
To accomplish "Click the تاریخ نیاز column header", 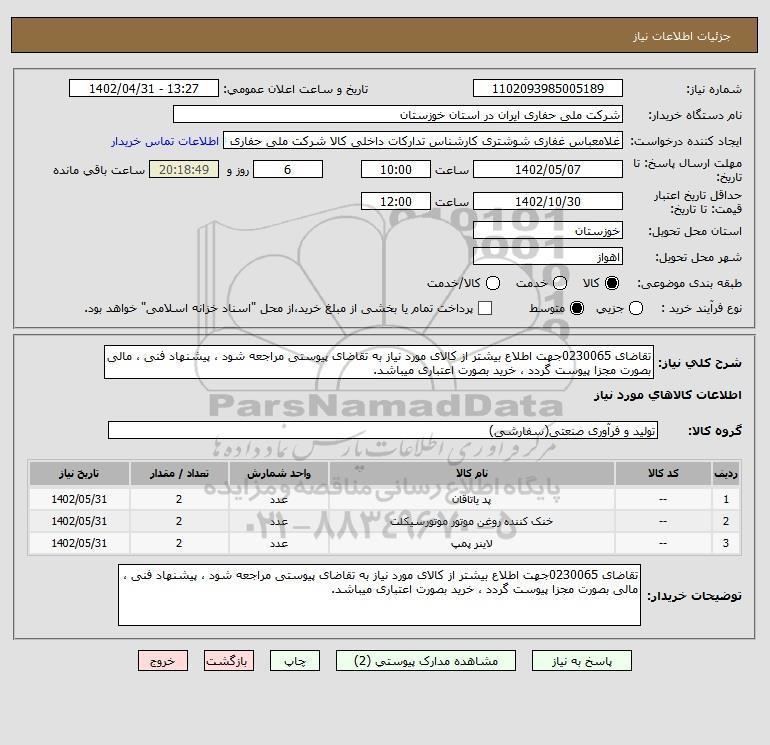I will [79, 473].
